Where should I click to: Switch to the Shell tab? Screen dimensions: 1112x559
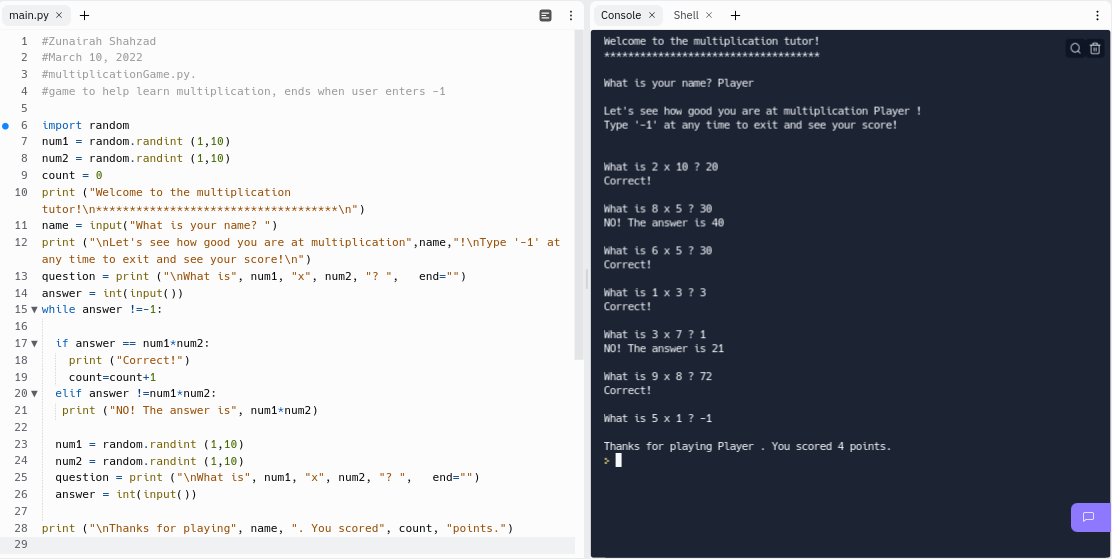pyautogui.click(x=686, y=15)
